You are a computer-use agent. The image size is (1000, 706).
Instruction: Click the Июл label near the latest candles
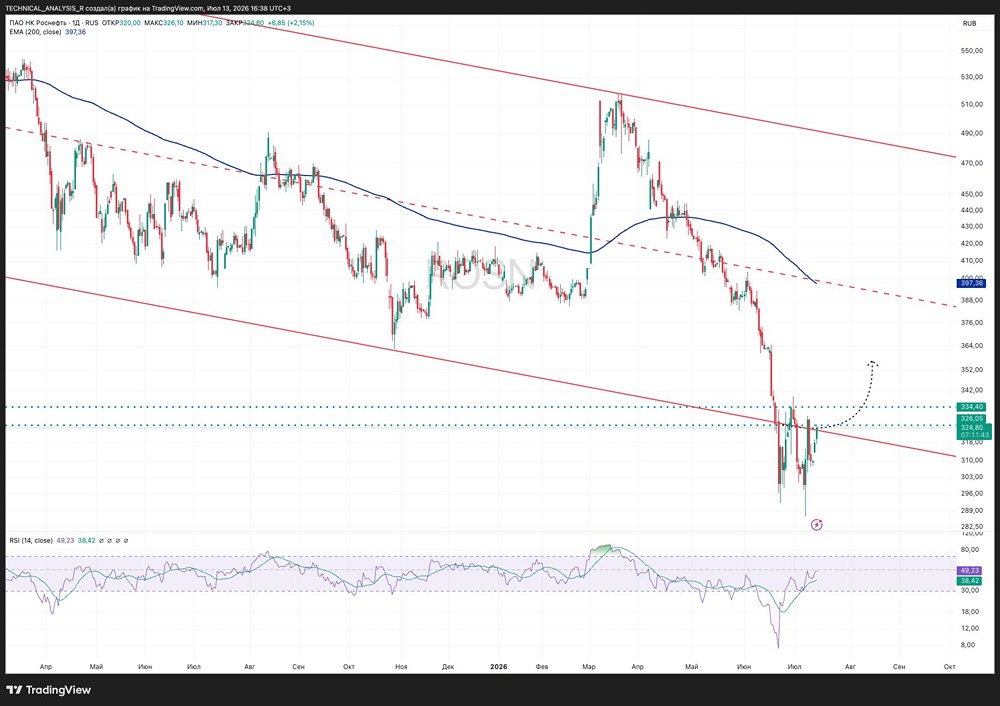pyautogui.click(x=794, y=666)
